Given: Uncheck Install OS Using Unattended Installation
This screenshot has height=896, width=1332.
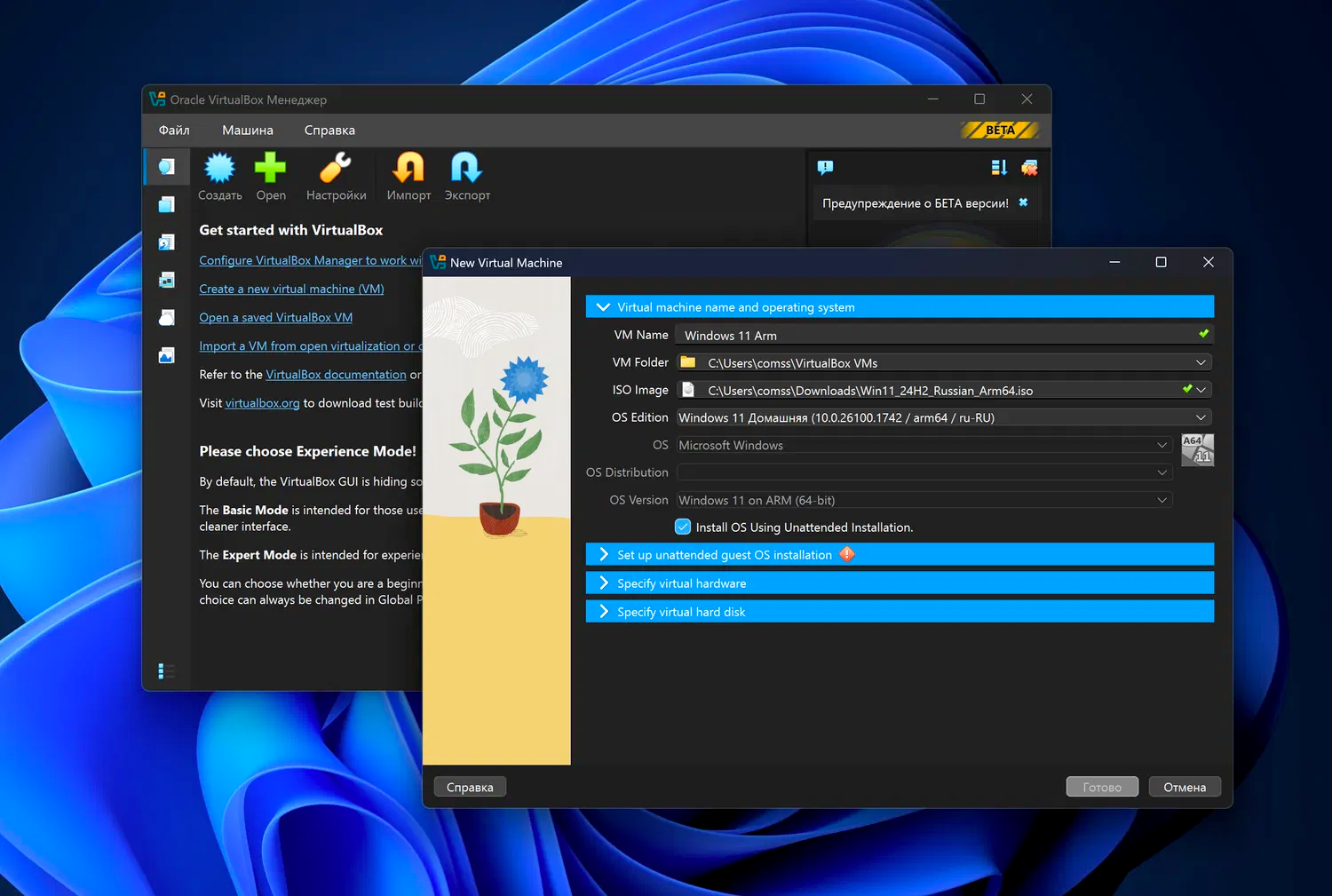Looking at the screenshot, I should pos(683,527).
